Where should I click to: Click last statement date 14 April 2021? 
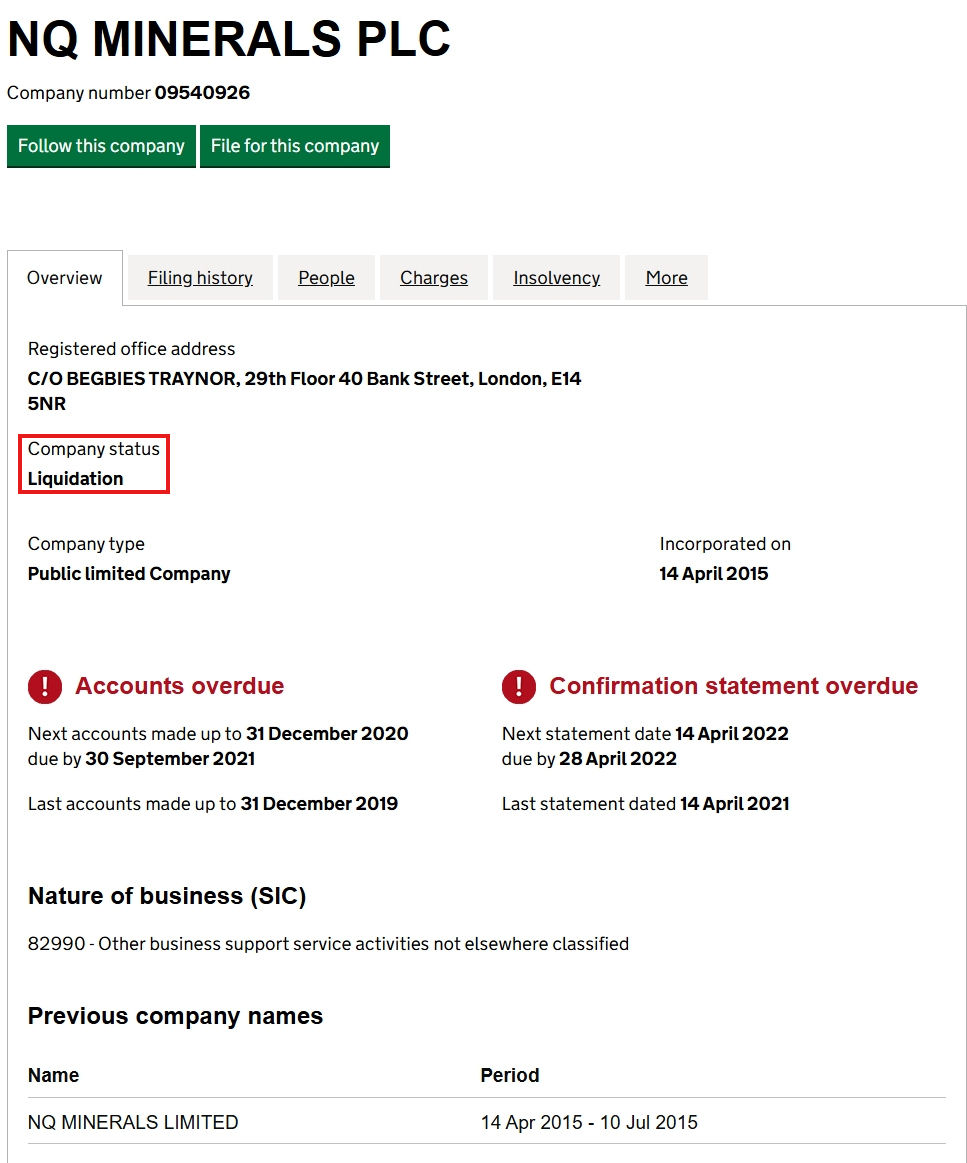coord(735,804)
